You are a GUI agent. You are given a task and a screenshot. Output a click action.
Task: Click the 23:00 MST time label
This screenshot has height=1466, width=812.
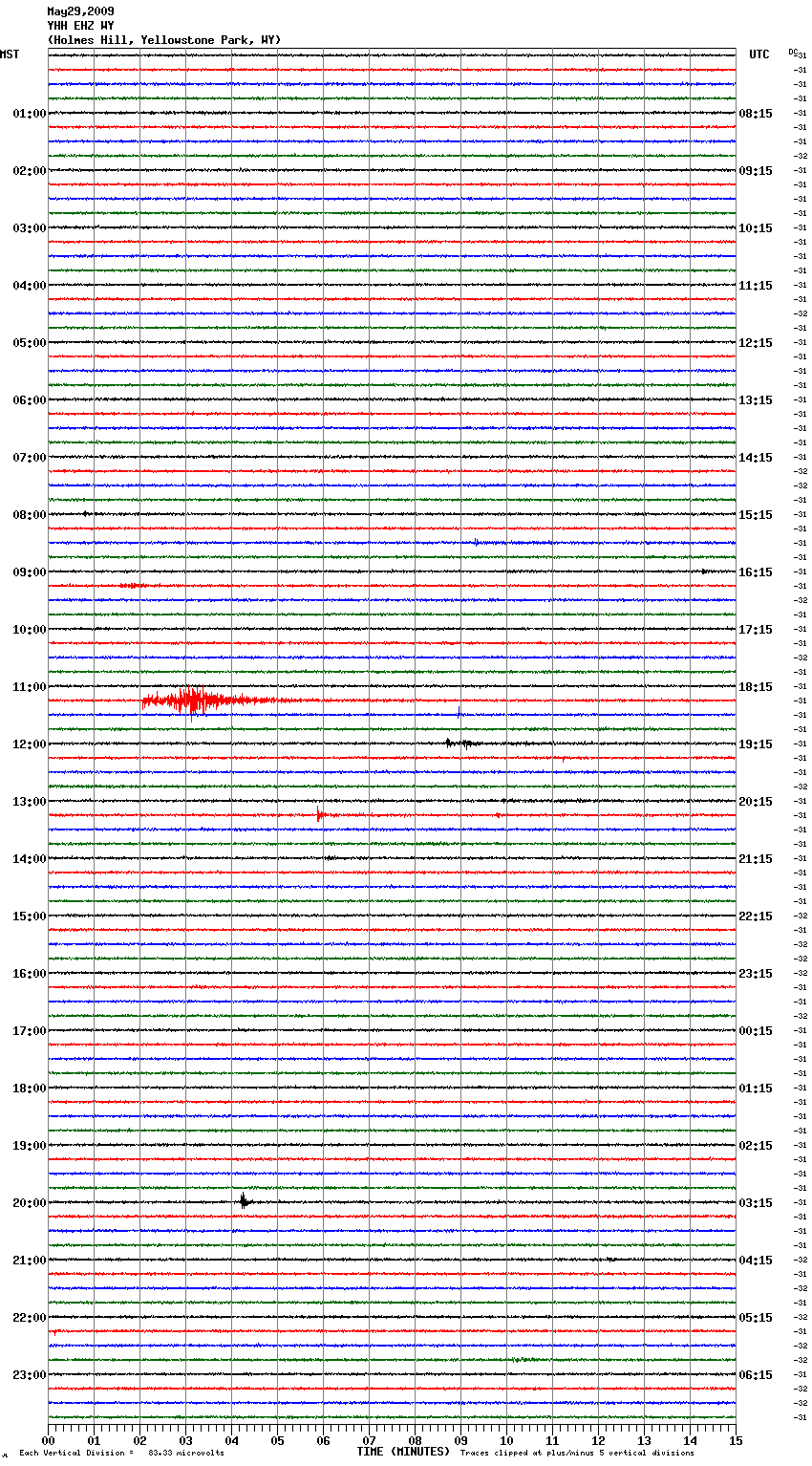click(29, 1375)
